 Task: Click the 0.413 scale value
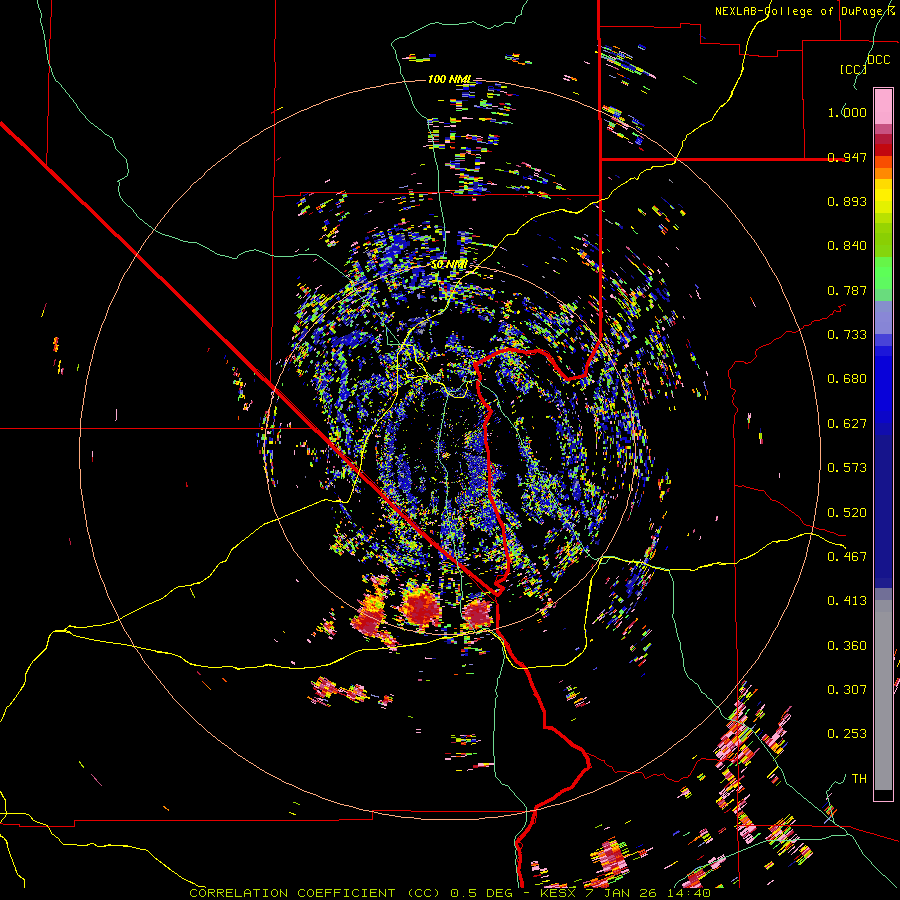pos(847,601)
